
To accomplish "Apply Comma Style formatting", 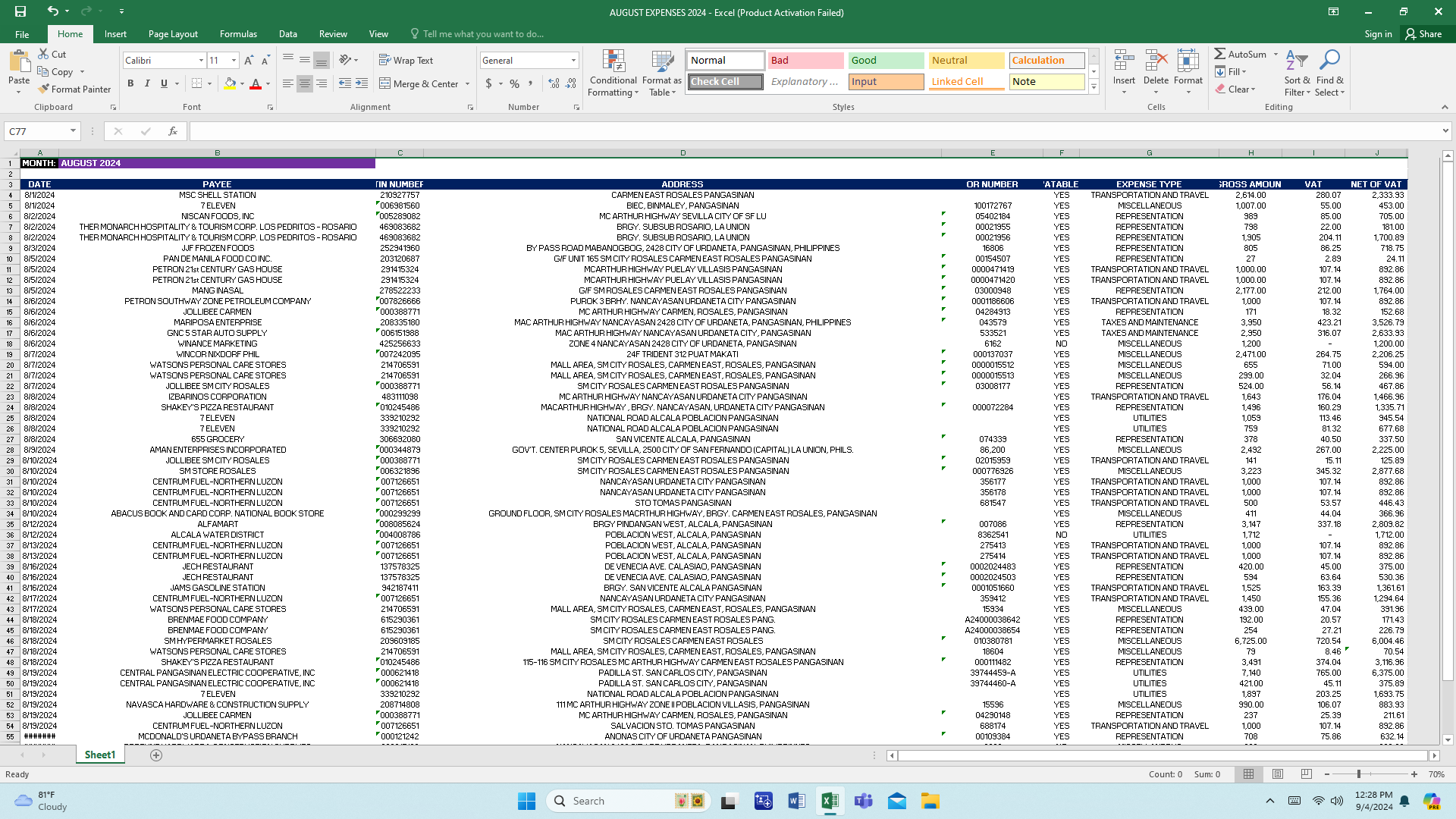I will pos(531,83).
